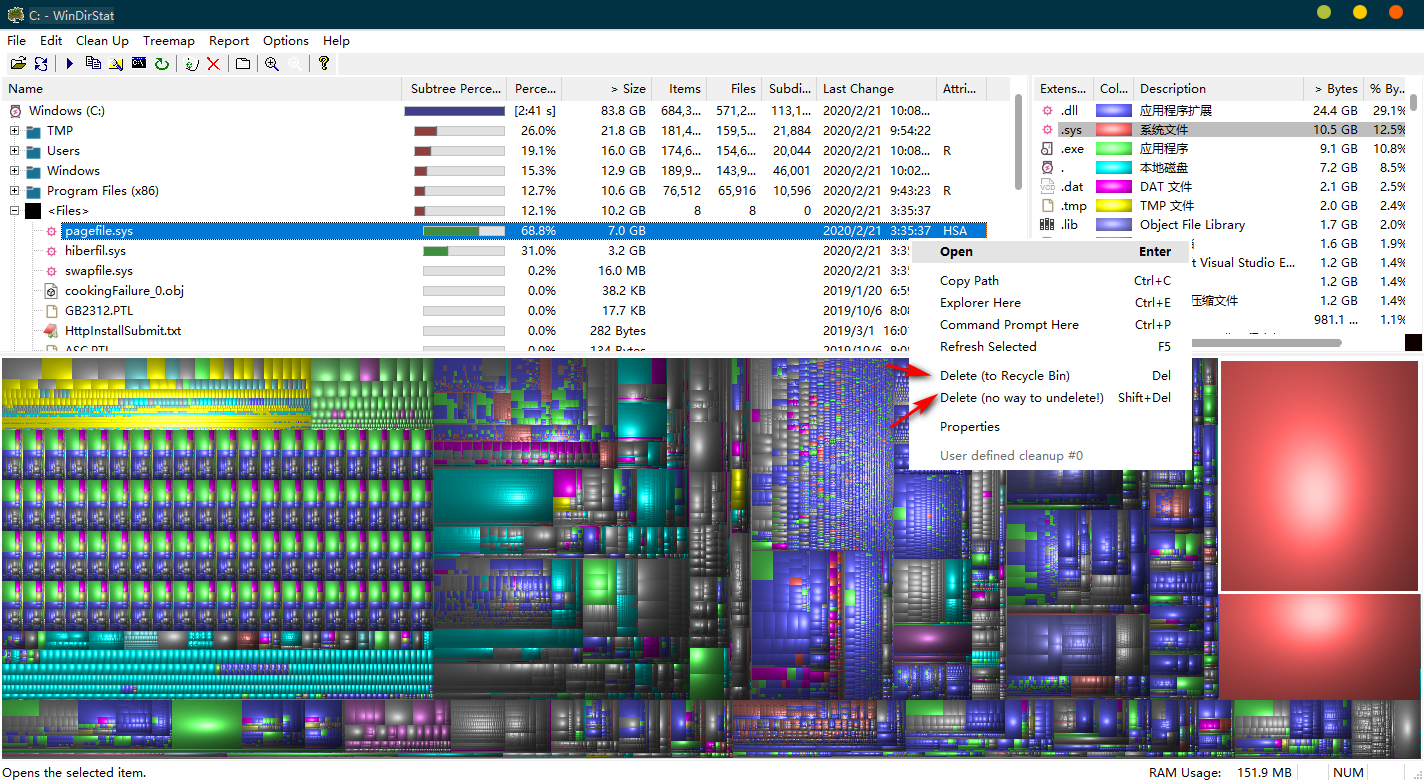
Task: Choose Refresh Selected in context menu
Action: [1051, 347]
